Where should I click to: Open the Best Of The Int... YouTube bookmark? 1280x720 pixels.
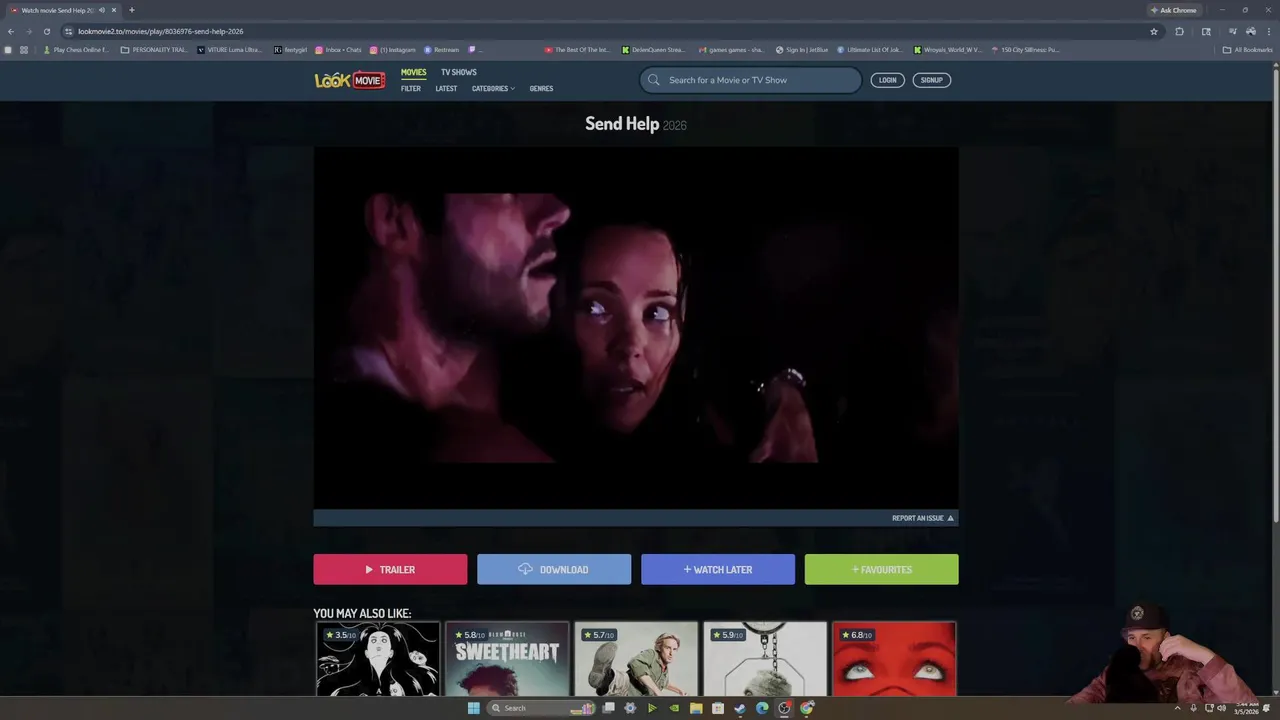click(x=577, y=49)
